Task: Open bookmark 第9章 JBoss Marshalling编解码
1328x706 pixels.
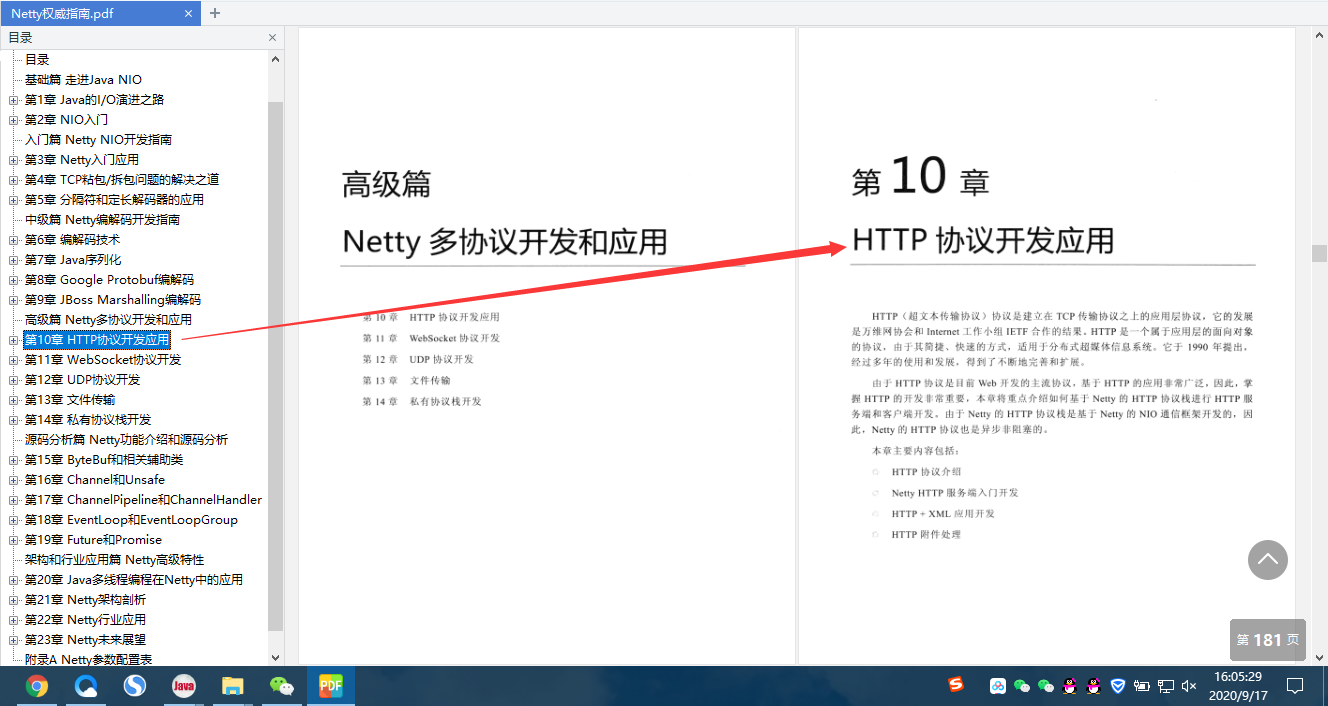Action: (x=112, y=300)
